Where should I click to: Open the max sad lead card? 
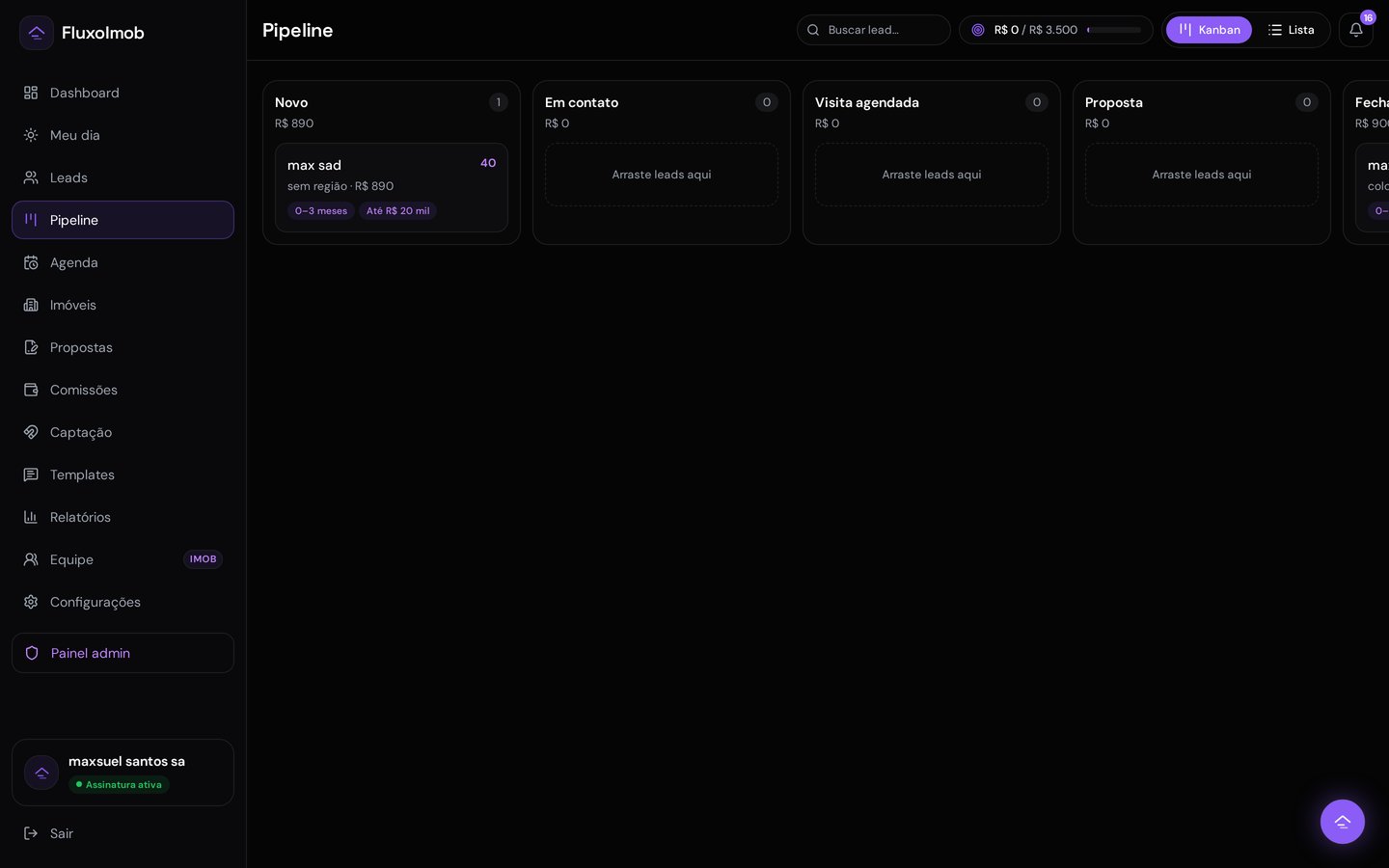392,187
